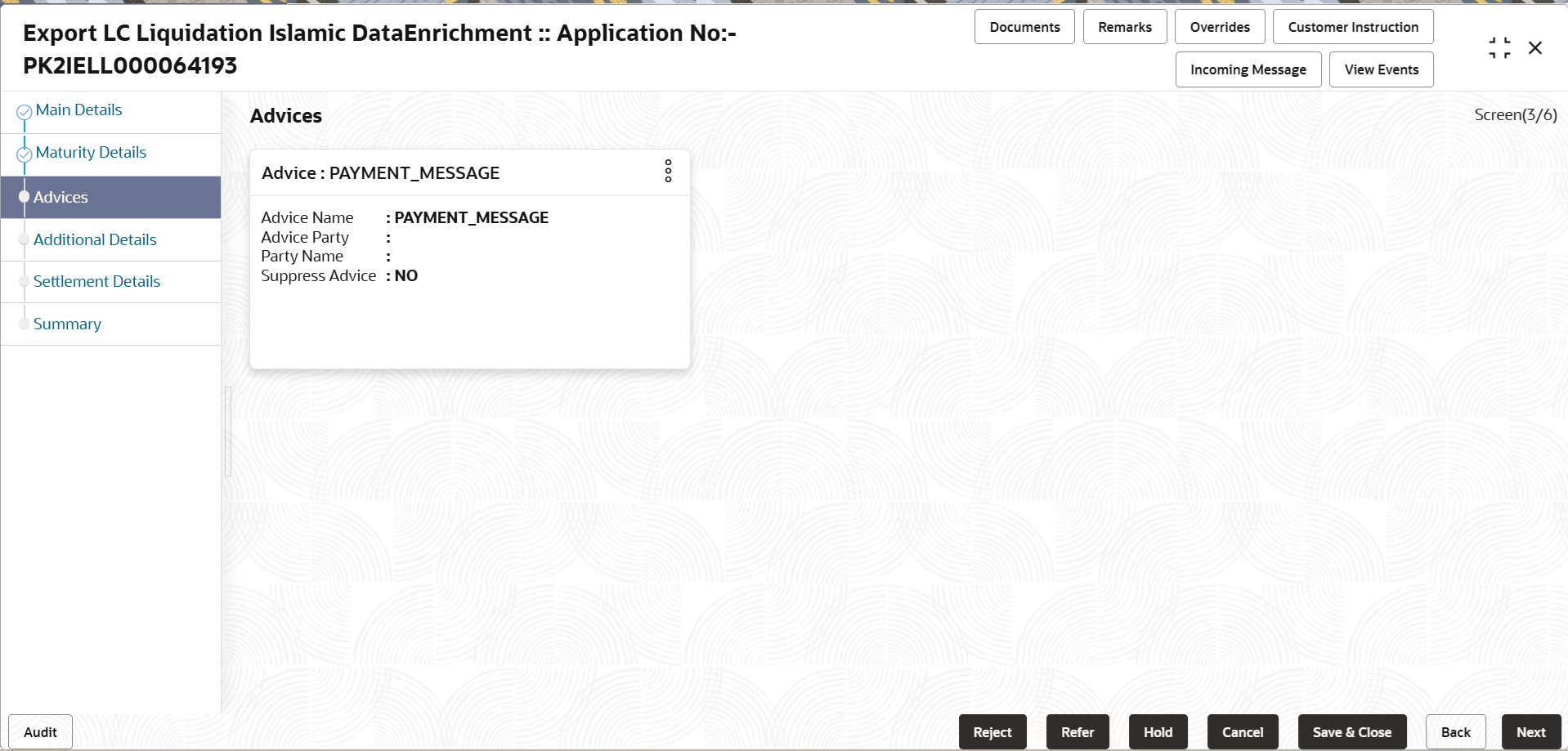The width and height of the screenshot is (1568, 751).
Task: Click the Party Name label
Action: click(x=302, y=257)
